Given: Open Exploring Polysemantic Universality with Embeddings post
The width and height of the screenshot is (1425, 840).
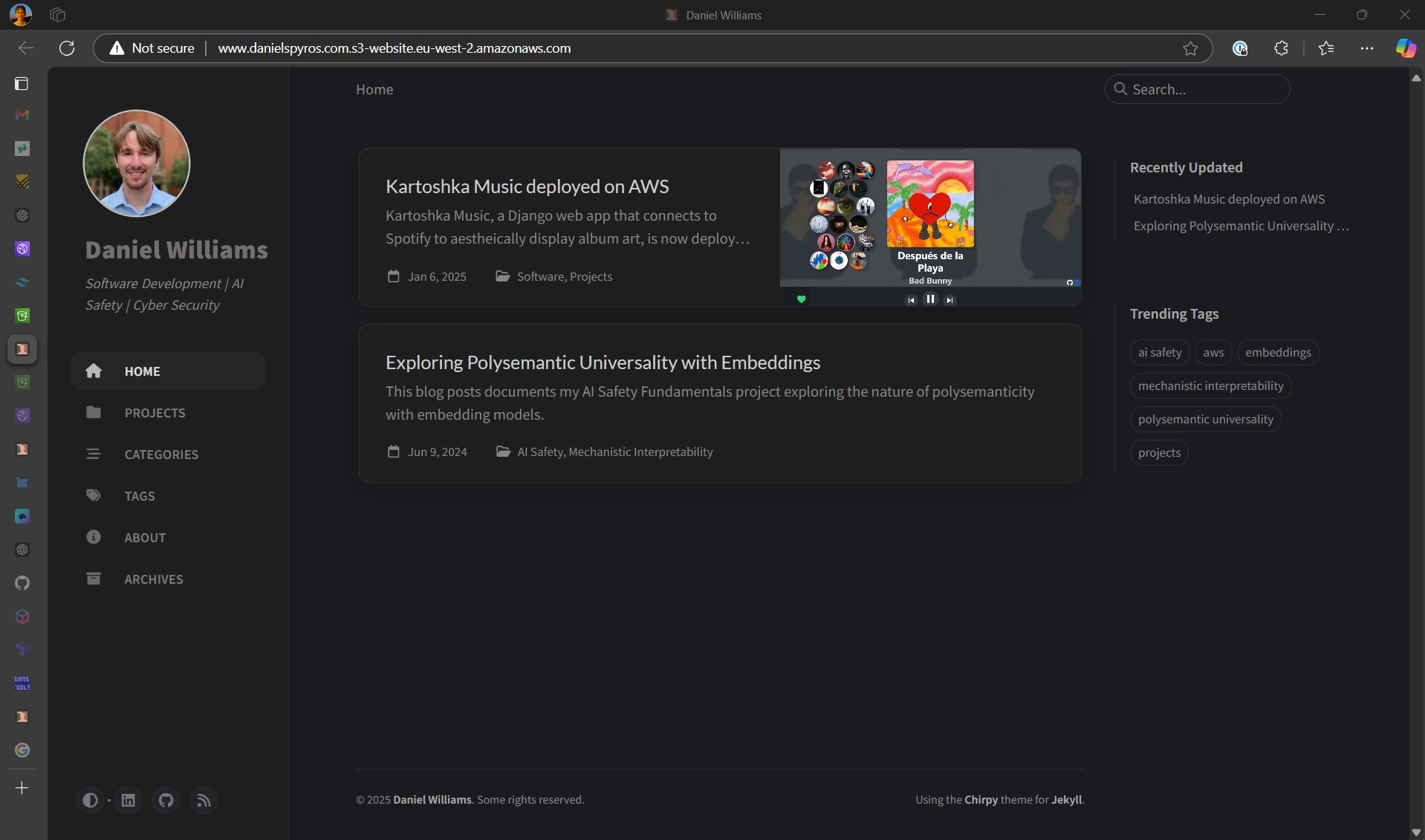Looking at the screenshot, I should [603, 362].
